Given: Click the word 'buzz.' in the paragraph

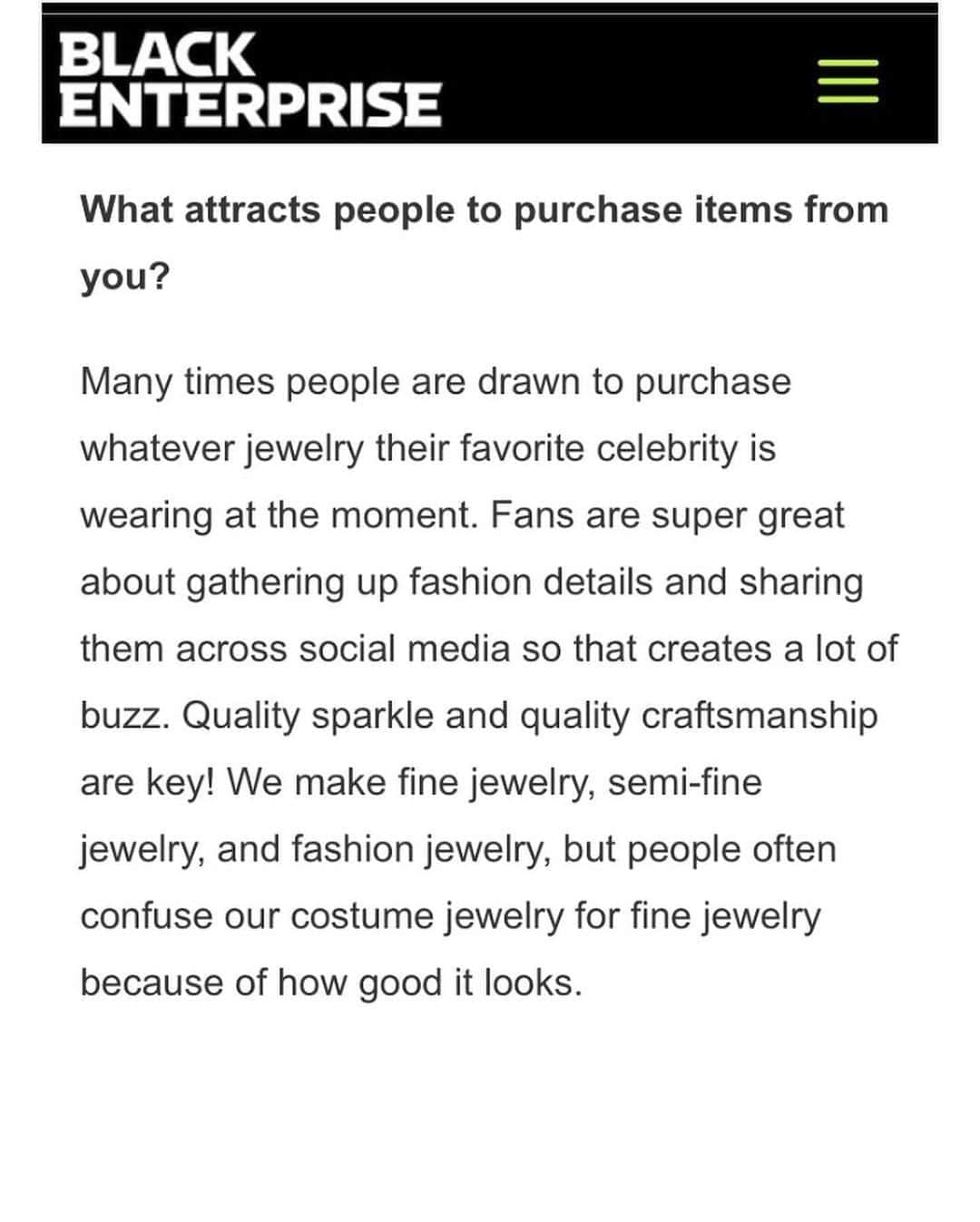Looking at the screenshot, I should point(125,717).
